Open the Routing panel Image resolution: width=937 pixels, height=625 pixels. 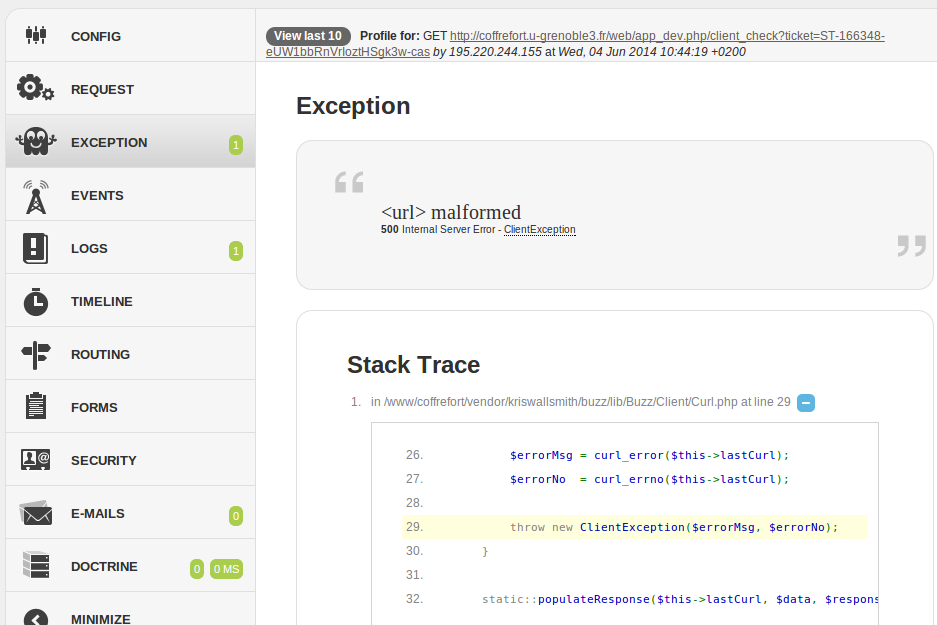pyautogui.click(x=130, y=354)
